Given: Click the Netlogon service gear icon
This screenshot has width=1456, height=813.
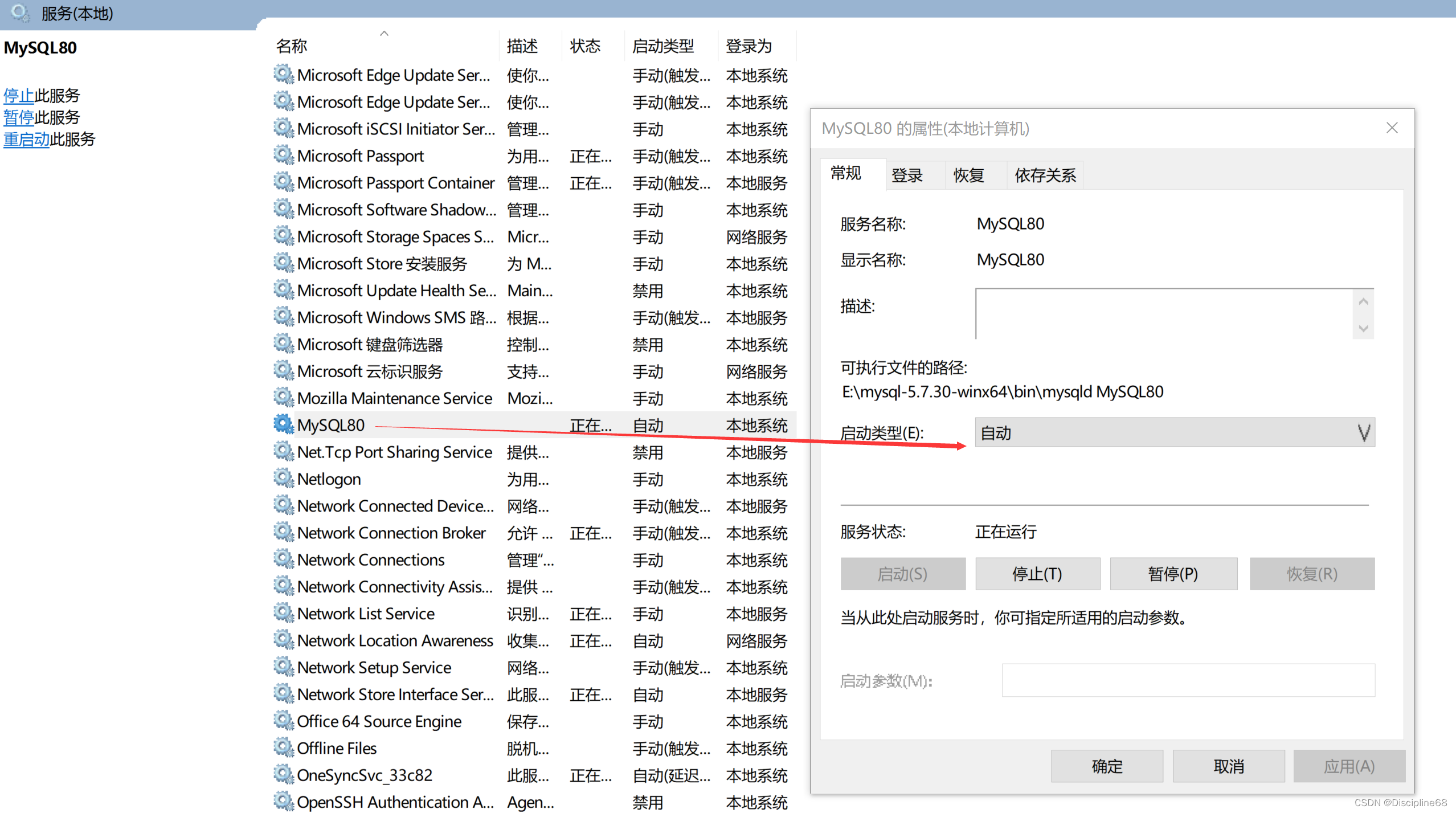Looking at the screenshot, I should tap(283, 478).
